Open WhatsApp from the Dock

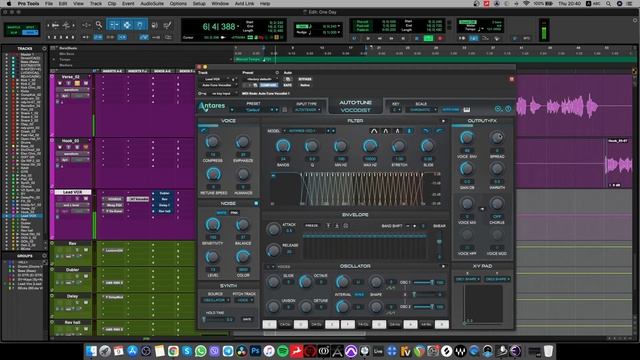200,351
